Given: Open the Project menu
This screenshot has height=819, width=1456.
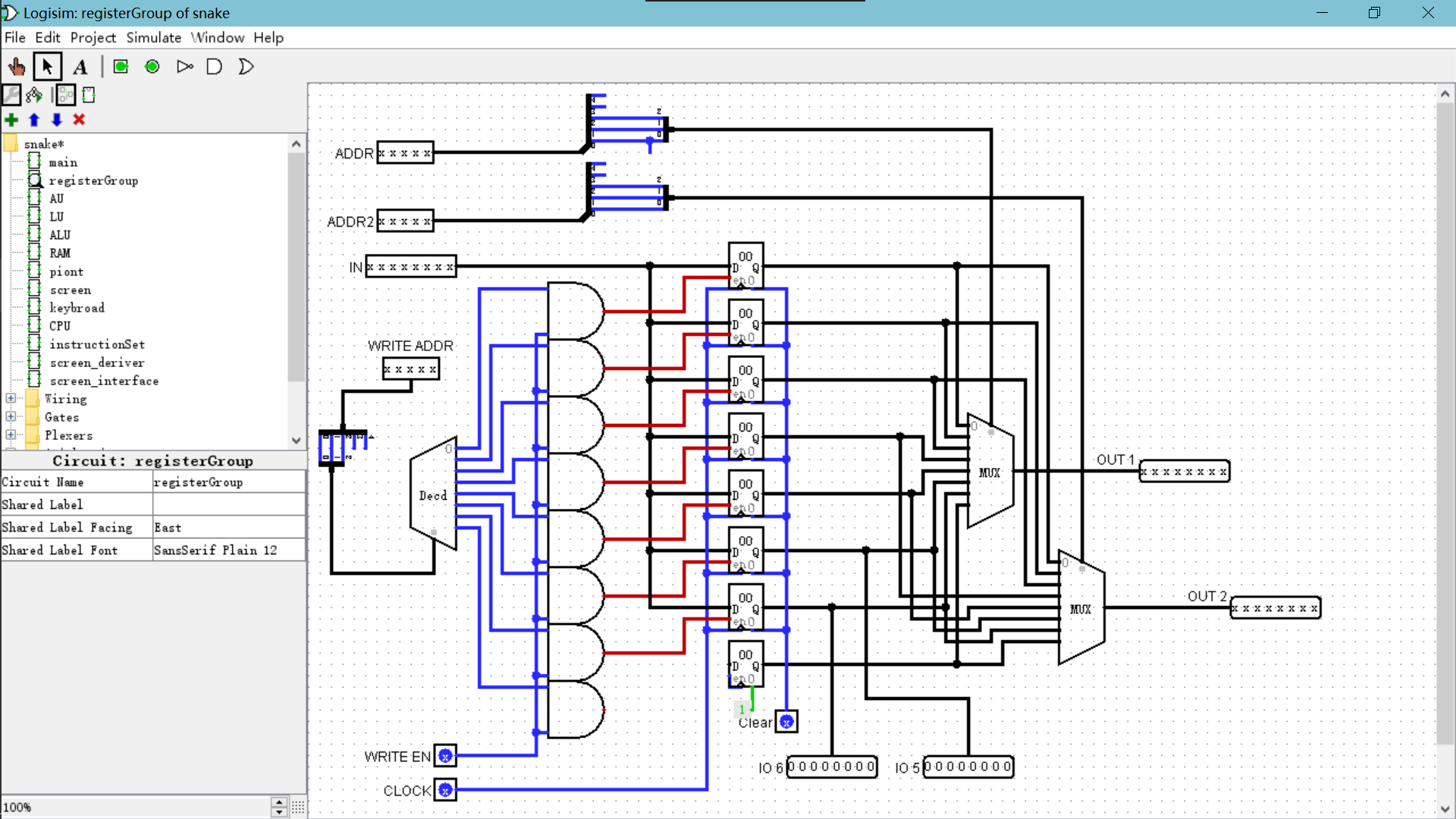Looking at the screenshot, I should (93, 37).
